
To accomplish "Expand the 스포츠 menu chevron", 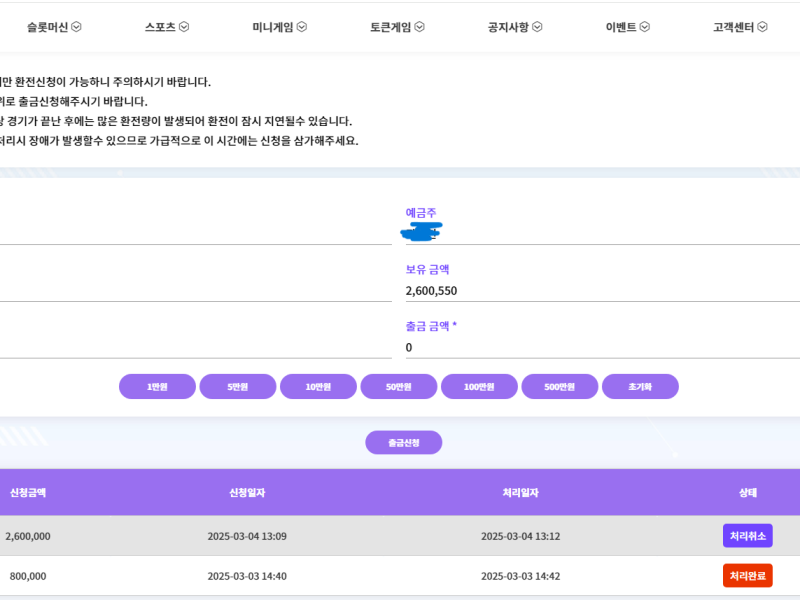I will tap(184, 27).
